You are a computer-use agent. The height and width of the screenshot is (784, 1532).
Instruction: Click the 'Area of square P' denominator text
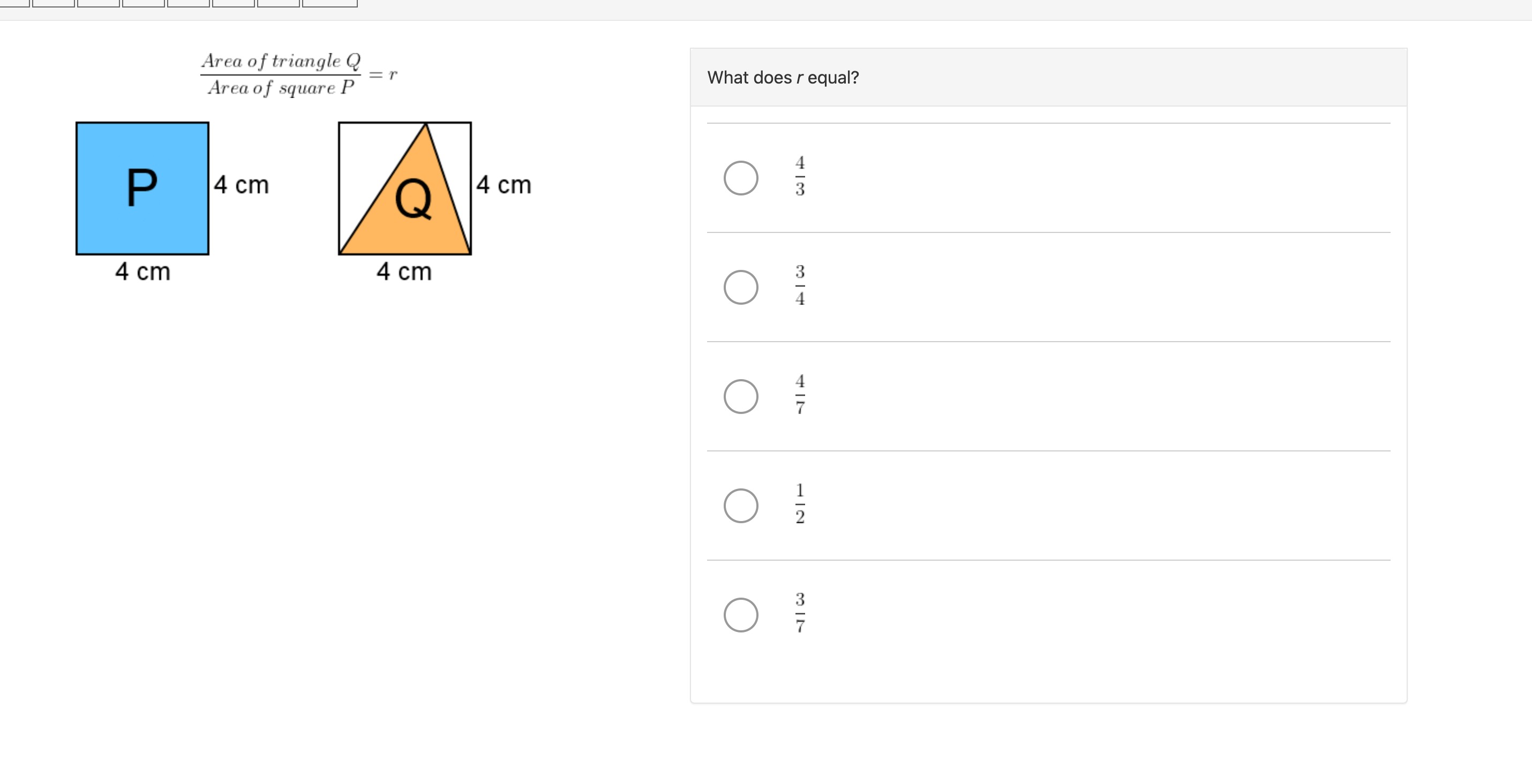pos(281,88)
